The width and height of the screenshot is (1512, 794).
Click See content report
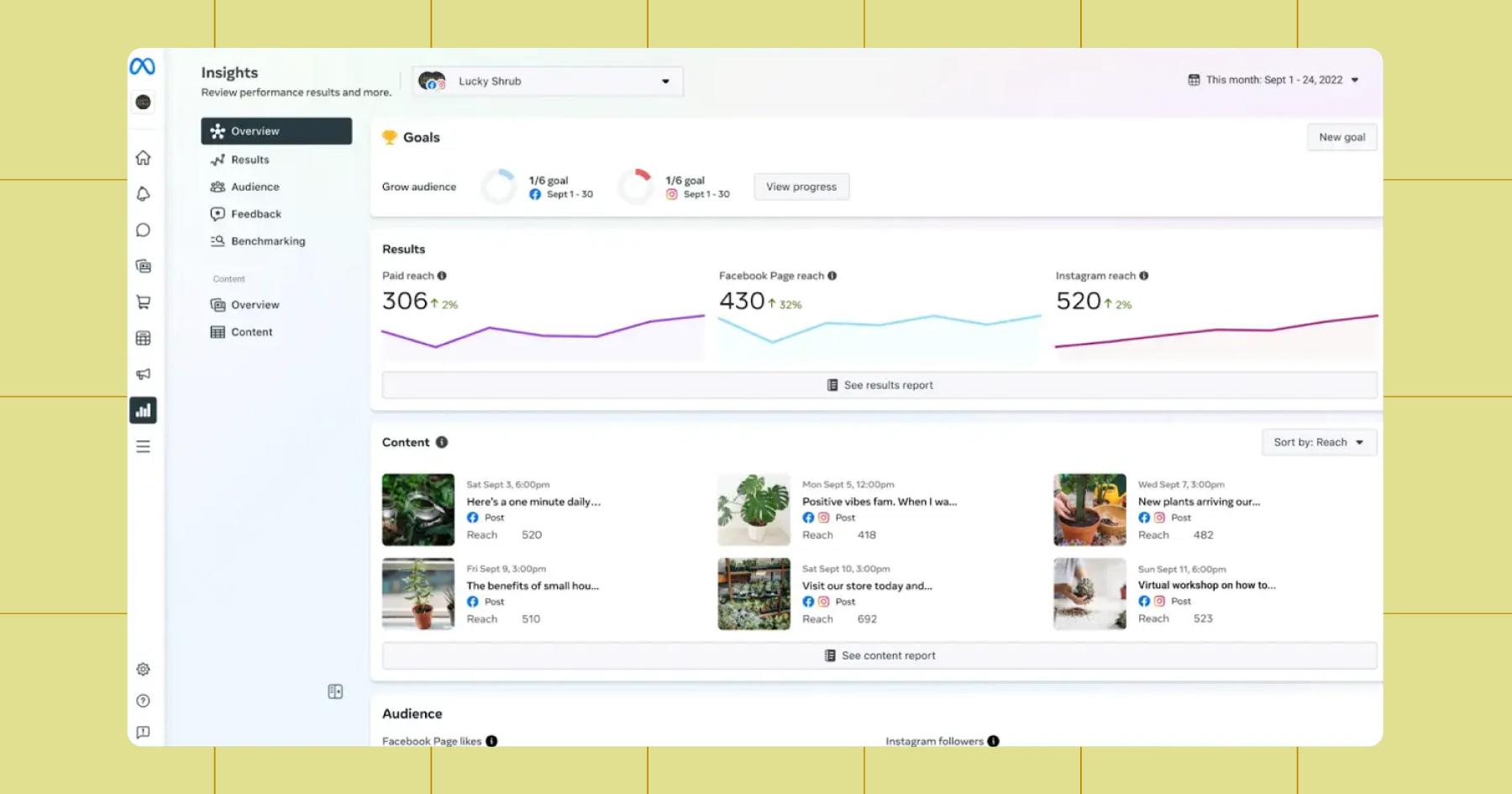point(879,655)
